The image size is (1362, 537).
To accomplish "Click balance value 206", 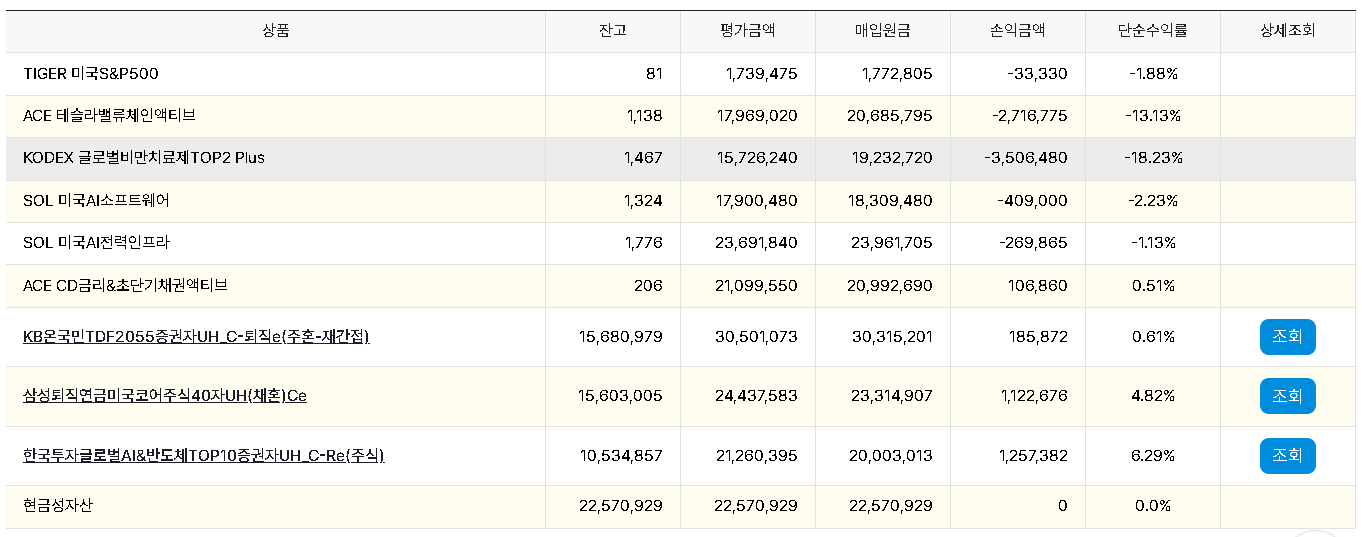I will (x=648, y=286).
